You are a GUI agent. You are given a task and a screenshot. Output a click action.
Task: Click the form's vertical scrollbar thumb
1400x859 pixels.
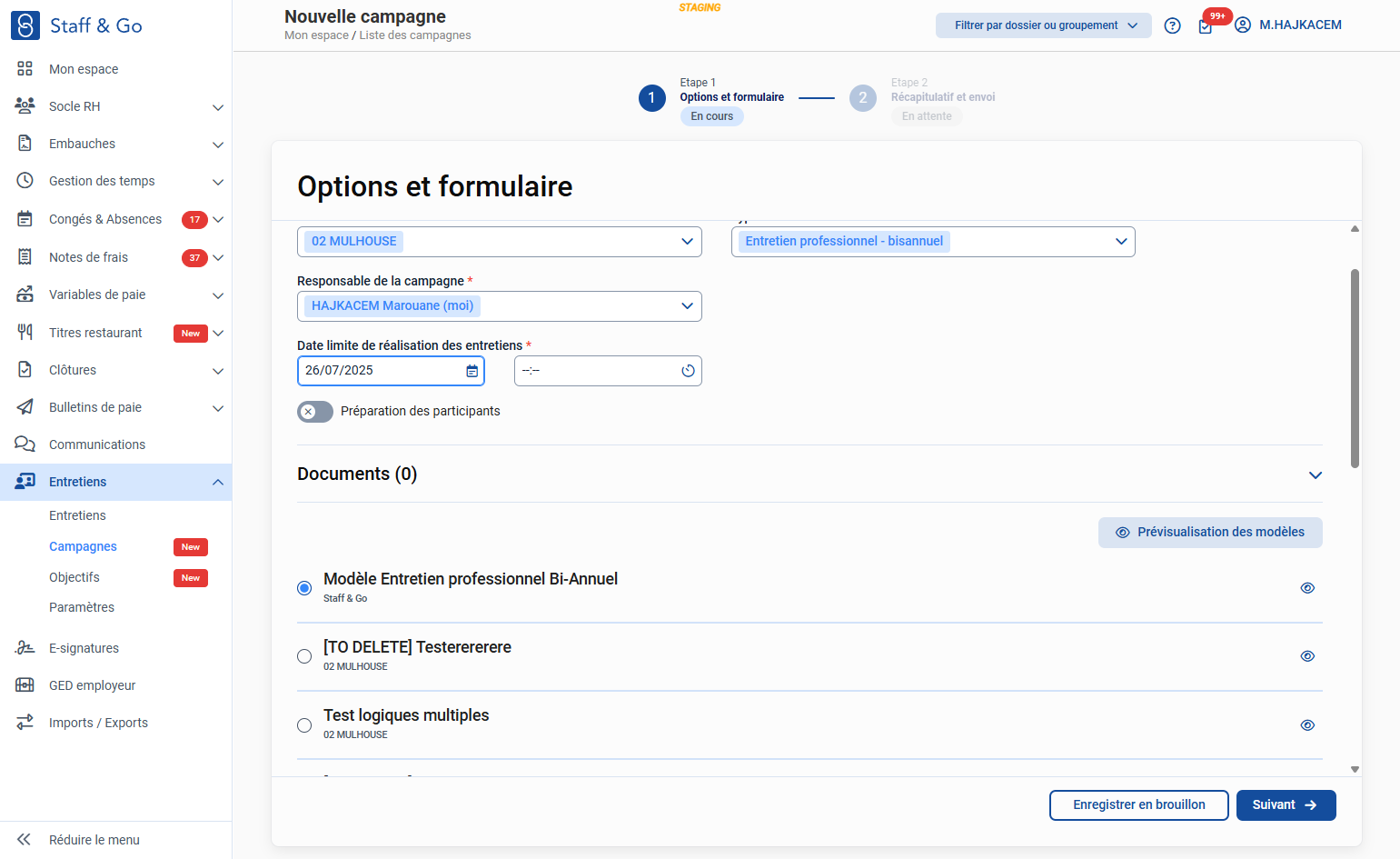point(1355,368)
